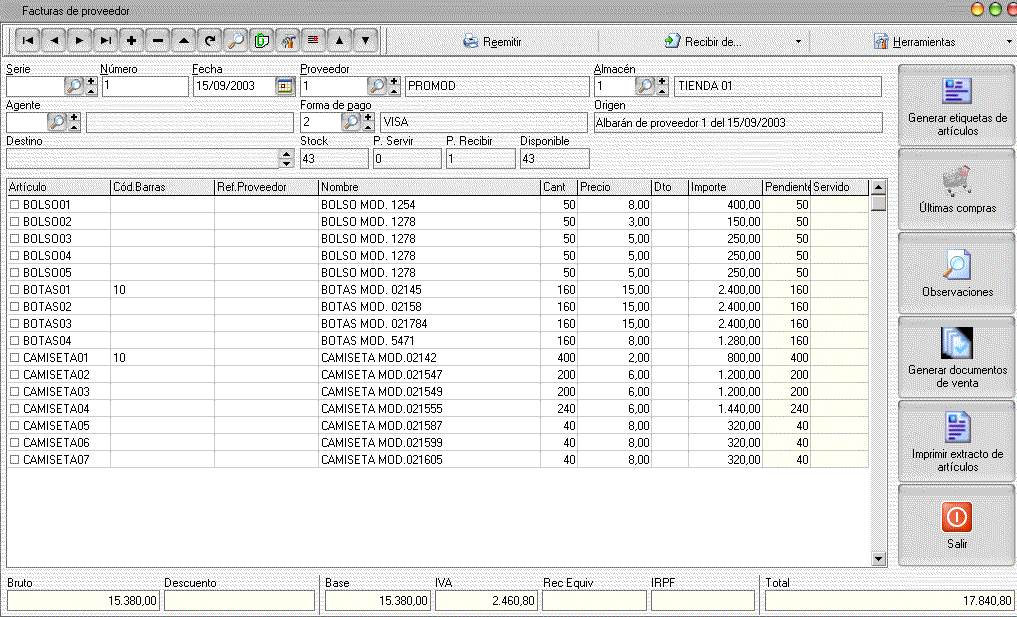Jump to the last record
This screenshot has width=1017, height=617.
[x=105, y=41]
